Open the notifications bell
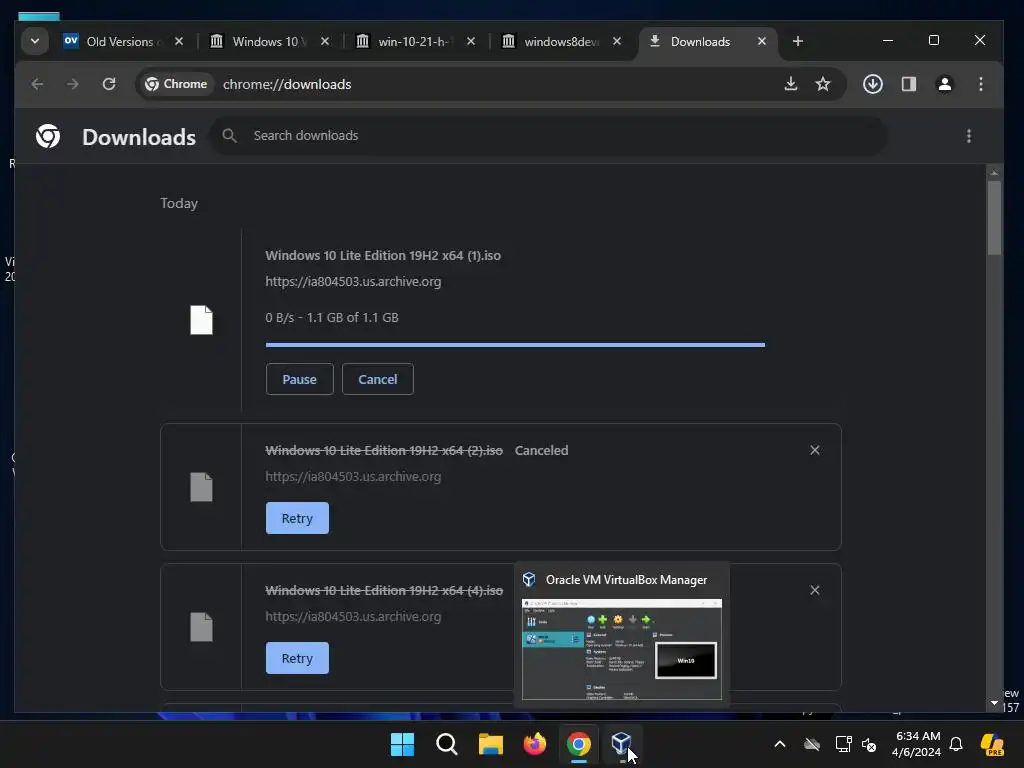1024x768 pixels. coord(956,744)
